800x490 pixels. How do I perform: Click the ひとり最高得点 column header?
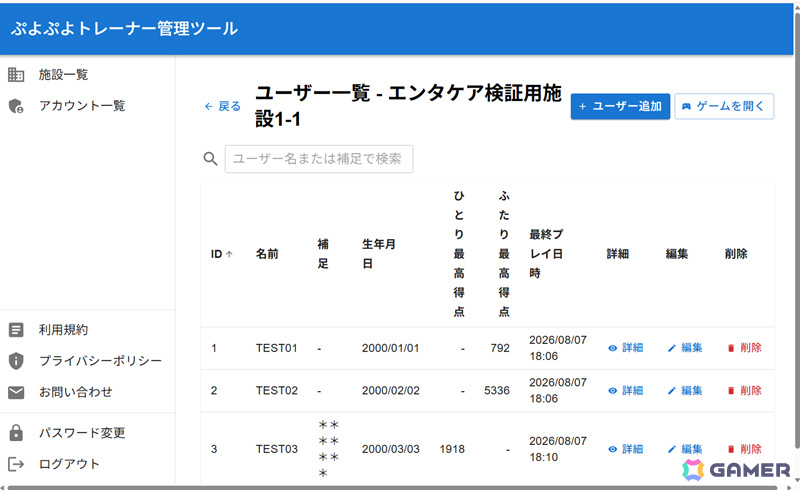(459, 254)
